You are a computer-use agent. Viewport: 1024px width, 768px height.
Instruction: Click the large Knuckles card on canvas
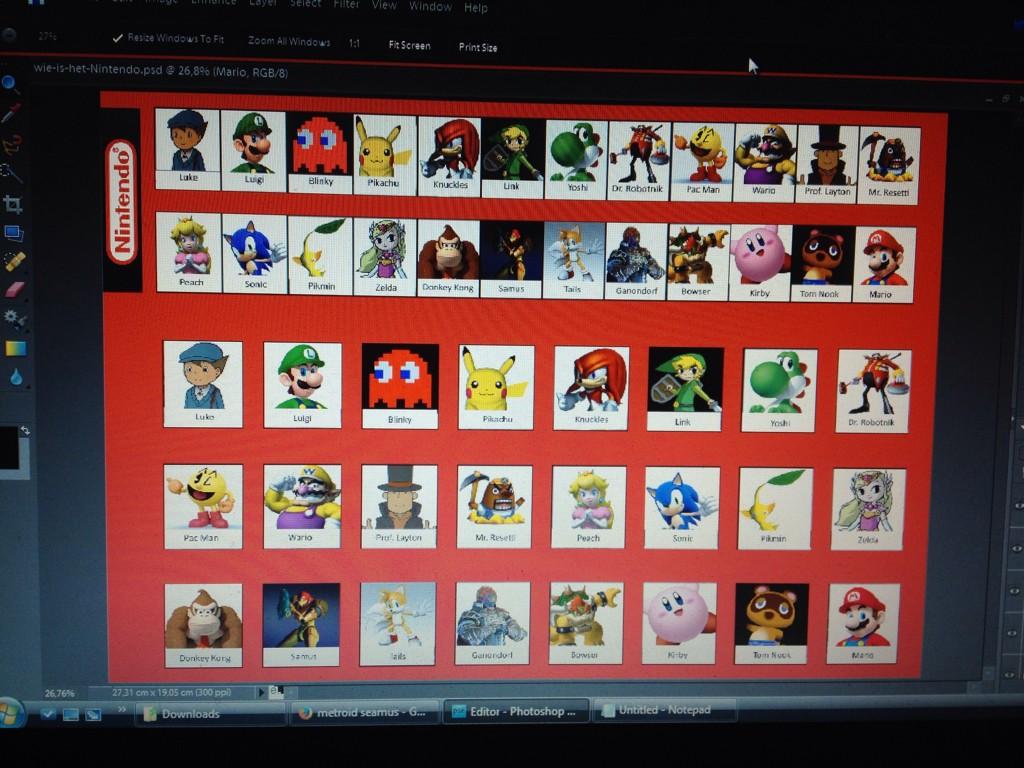point(591,389)
